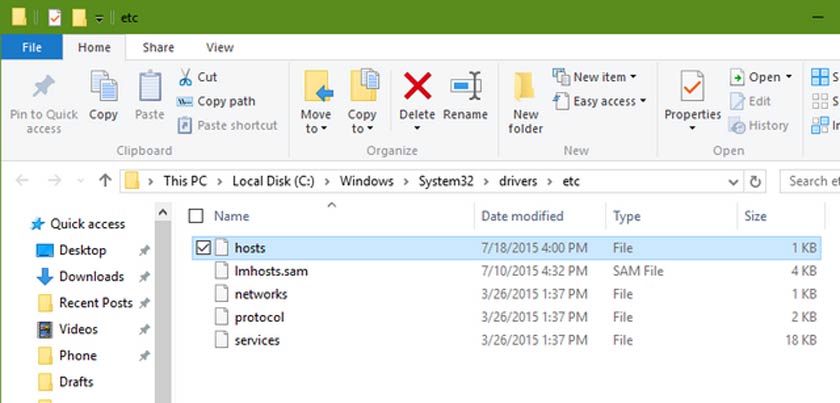
Task: Switch to the Share ribbon tab
Action: tap(158, 47)
